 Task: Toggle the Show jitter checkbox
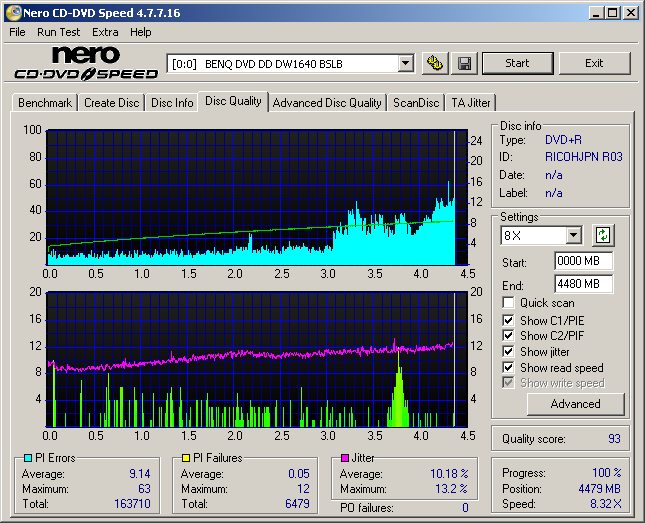click(x=509, y=352)
